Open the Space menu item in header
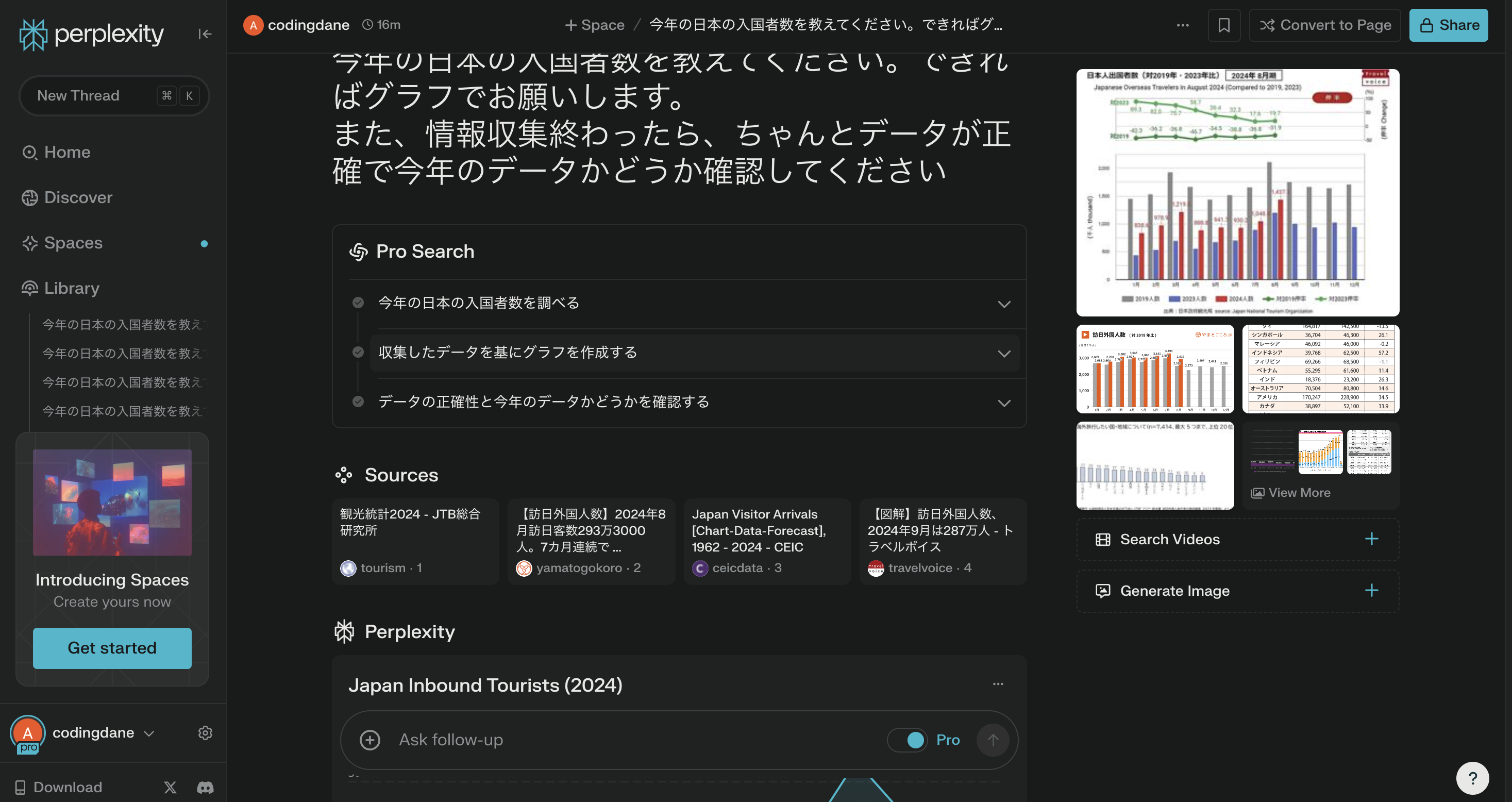 [594, 25]
